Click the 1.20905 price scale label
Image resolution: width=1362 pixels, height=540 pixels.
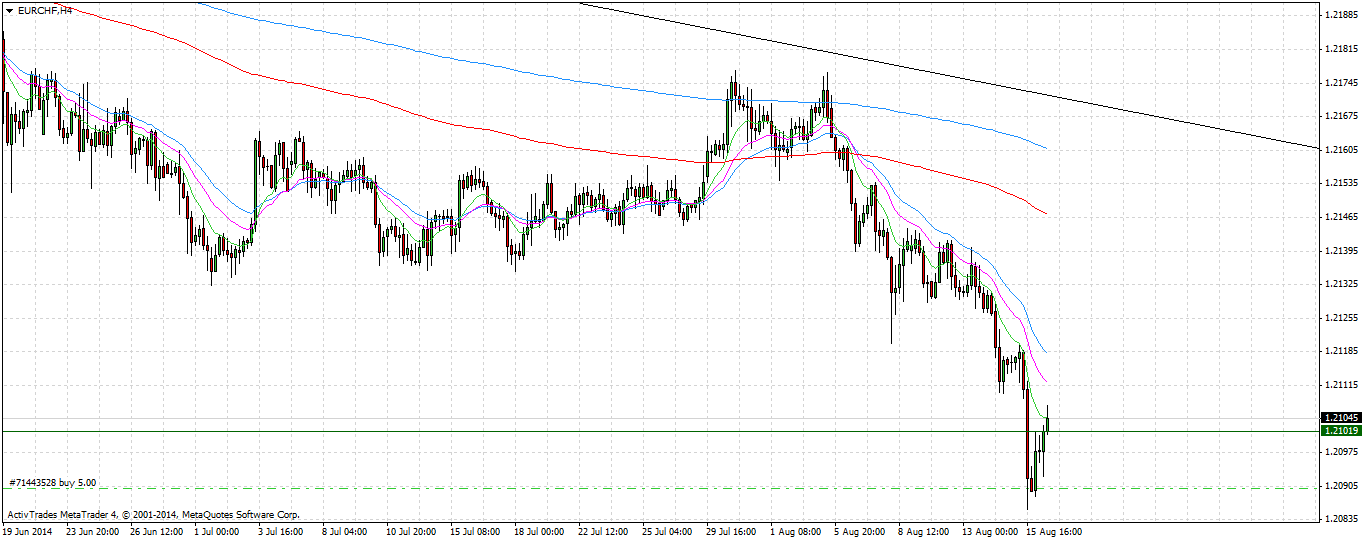pyautogui.click(x=1340, y=486)
